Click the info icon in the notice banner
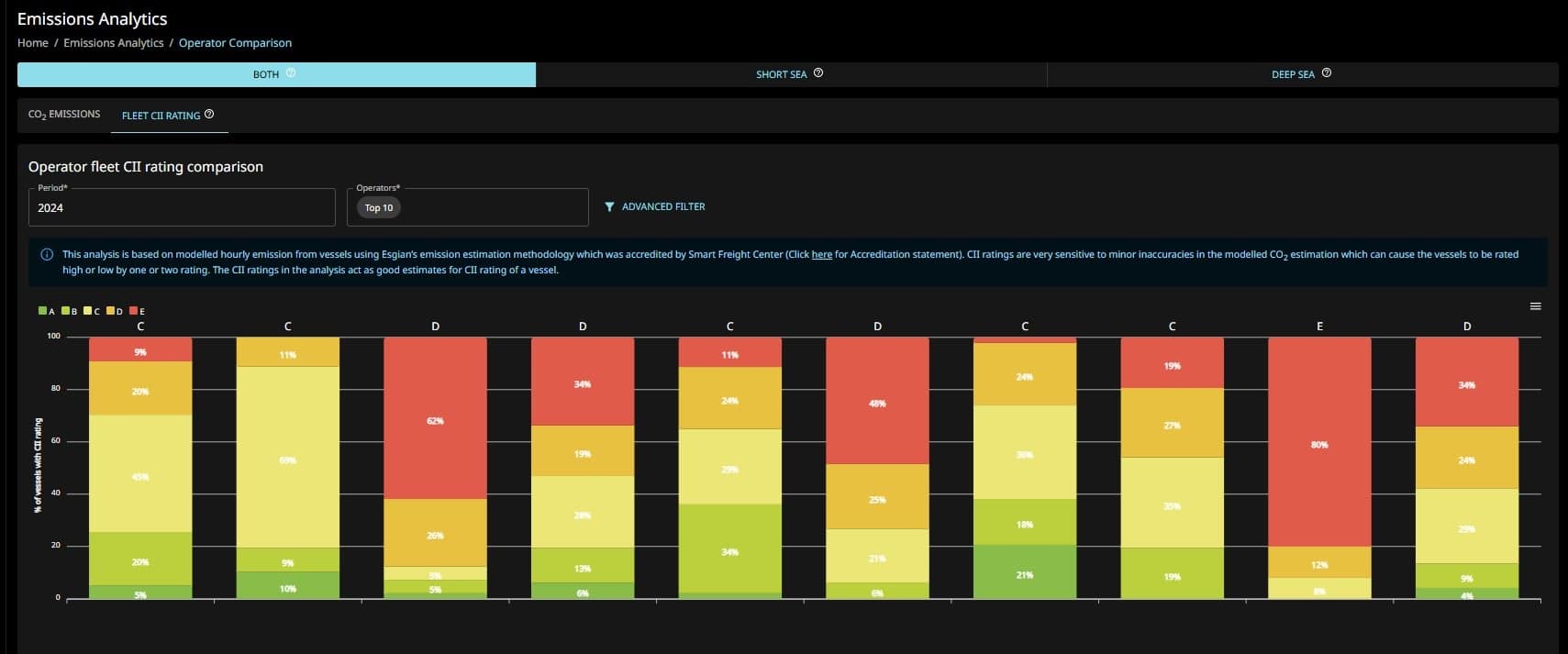The width and height of the screenshot is (1568, 654). click(x=47, y=255)
